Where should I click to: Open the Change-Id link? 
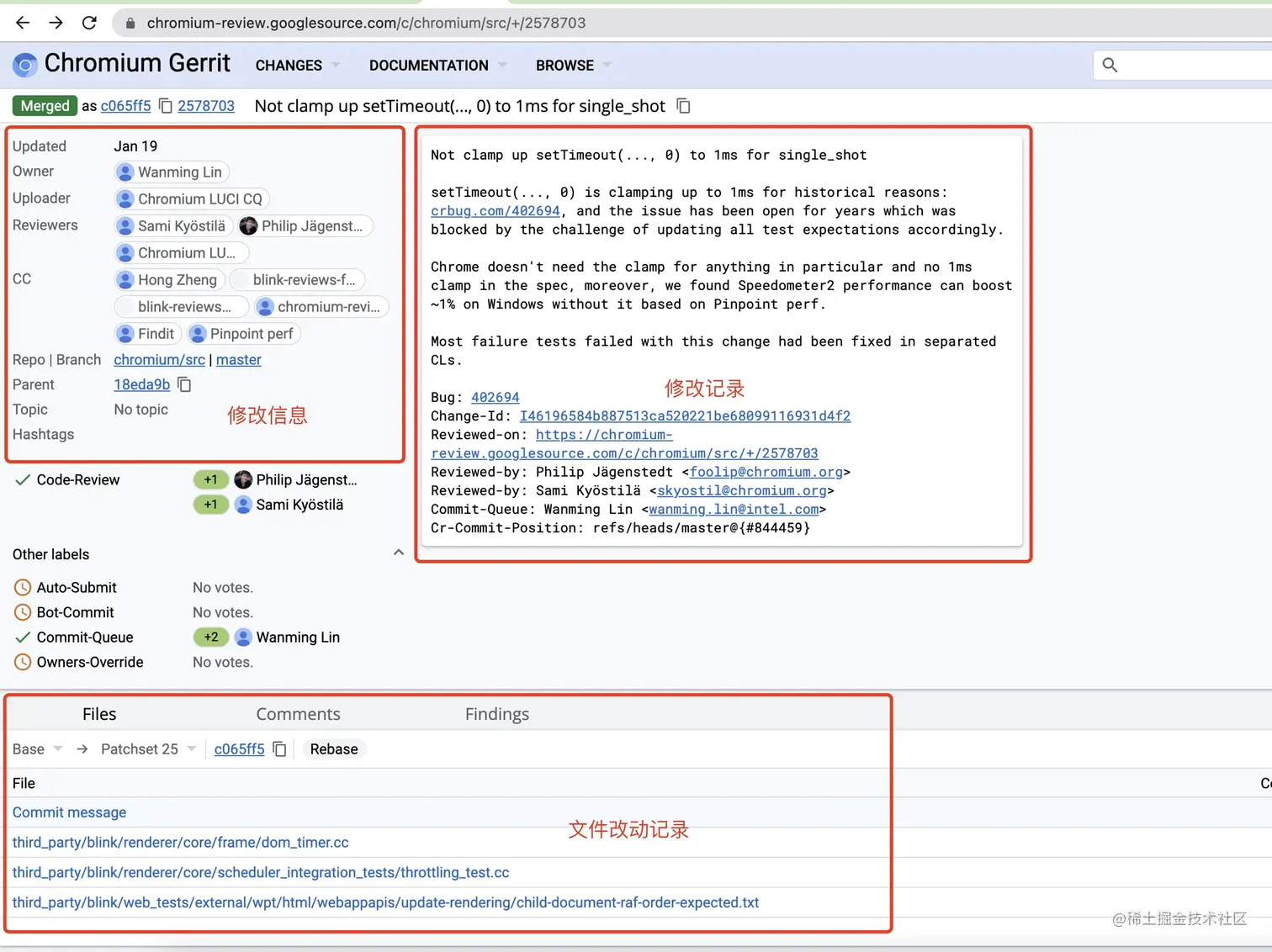click(685, 416)
